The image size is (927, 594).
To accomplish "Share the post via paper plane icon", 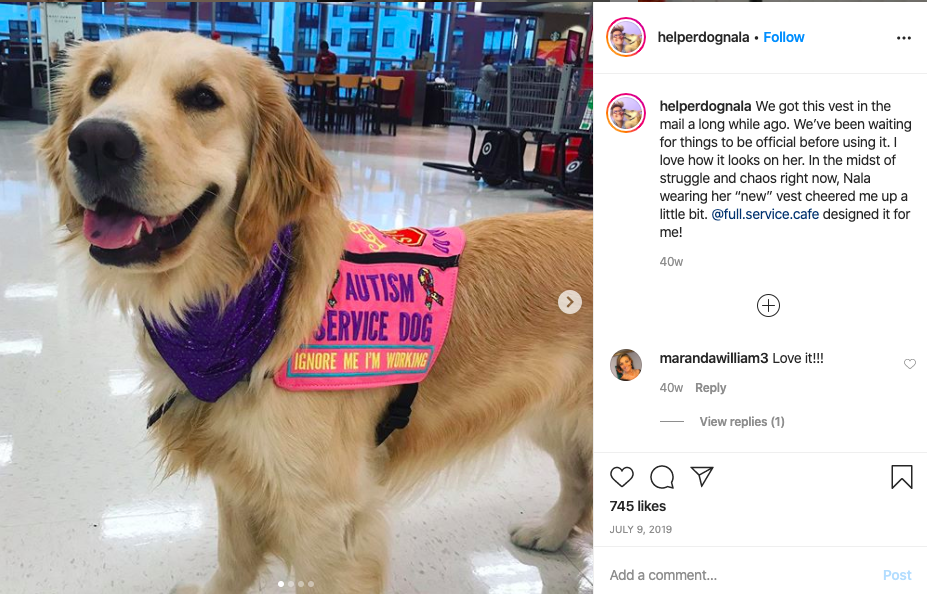I will pyautogui.click(x=702, y=476).
